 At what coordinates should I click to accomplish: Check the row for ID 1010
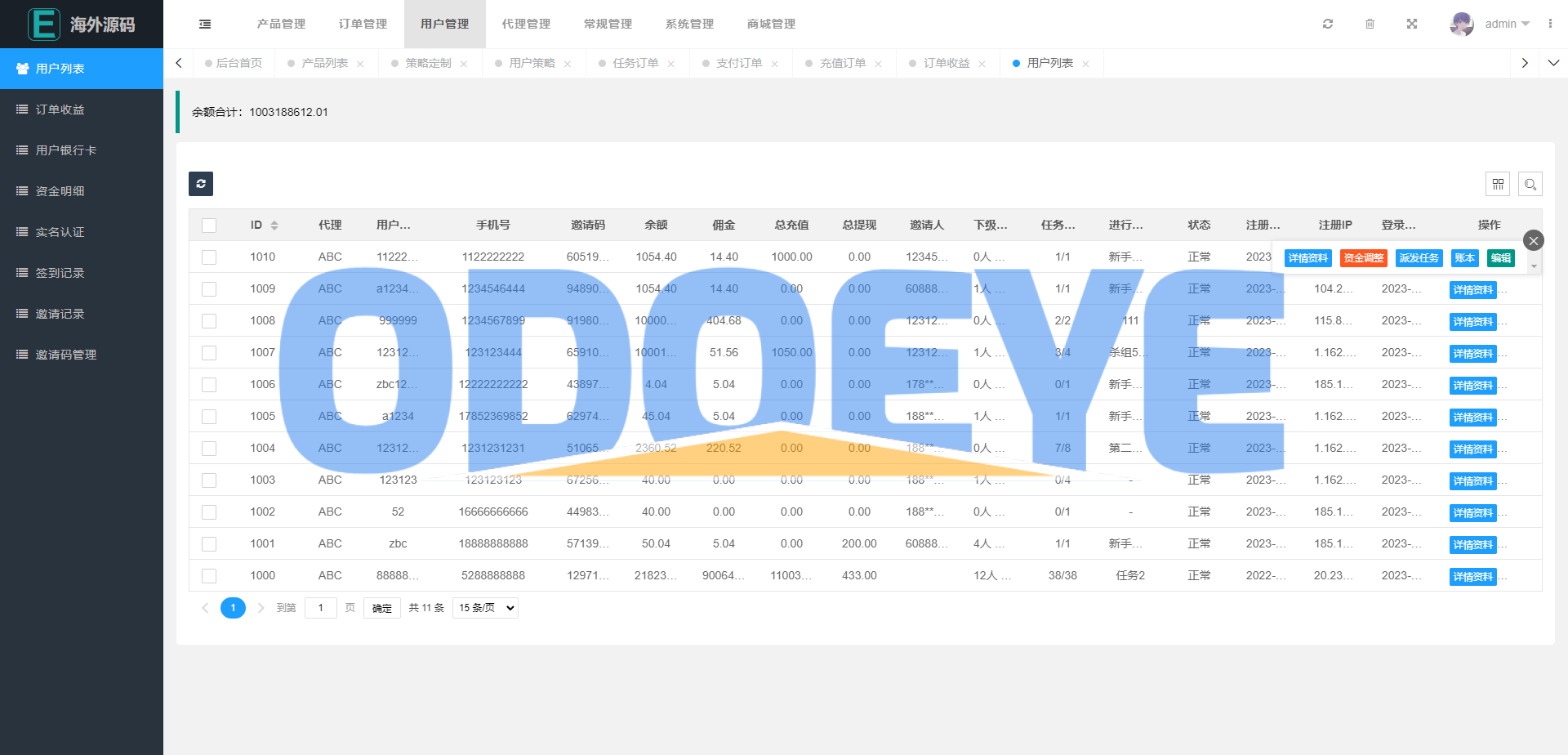tap(209, 257)
